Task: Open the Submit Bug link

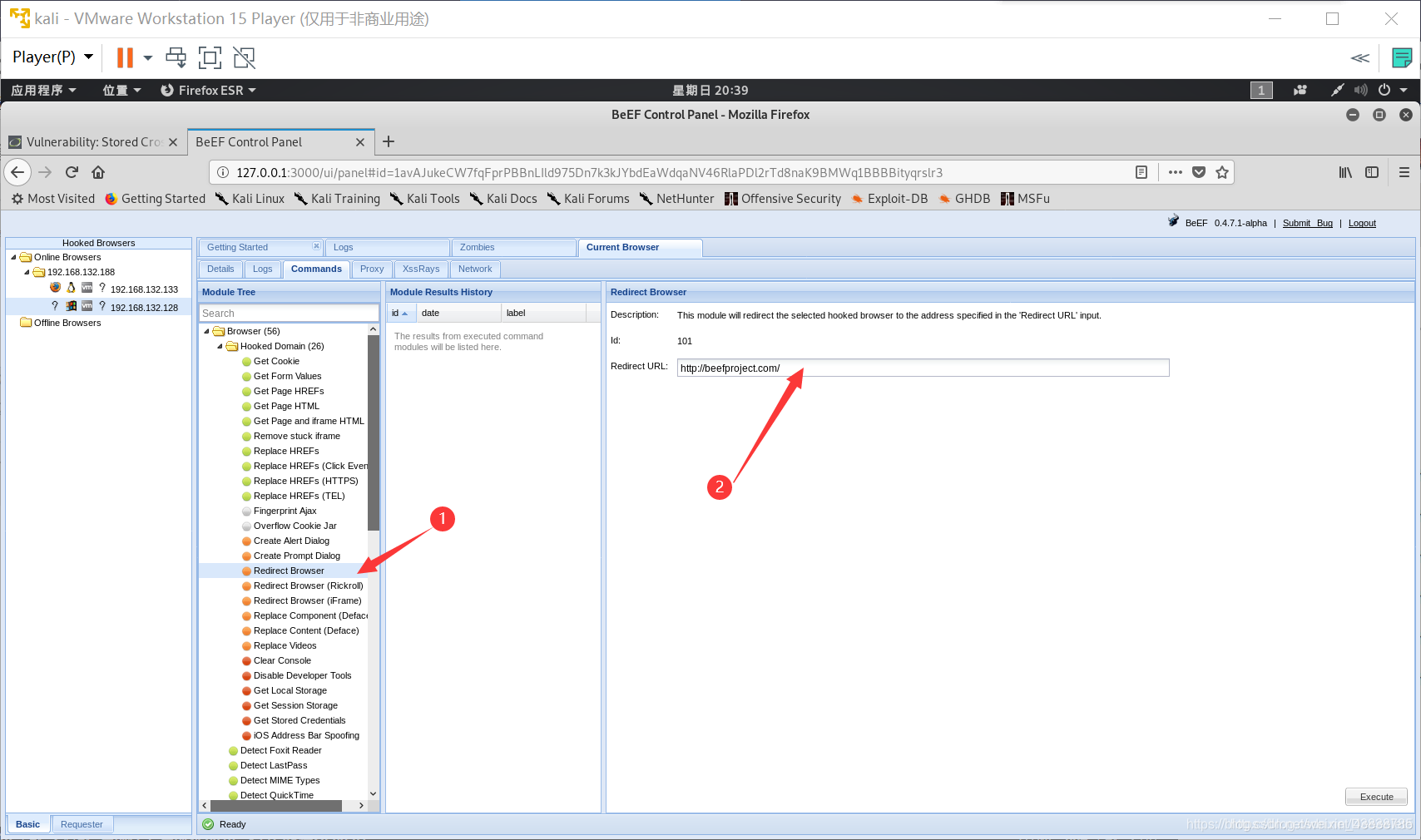Action: [1308, 223]
